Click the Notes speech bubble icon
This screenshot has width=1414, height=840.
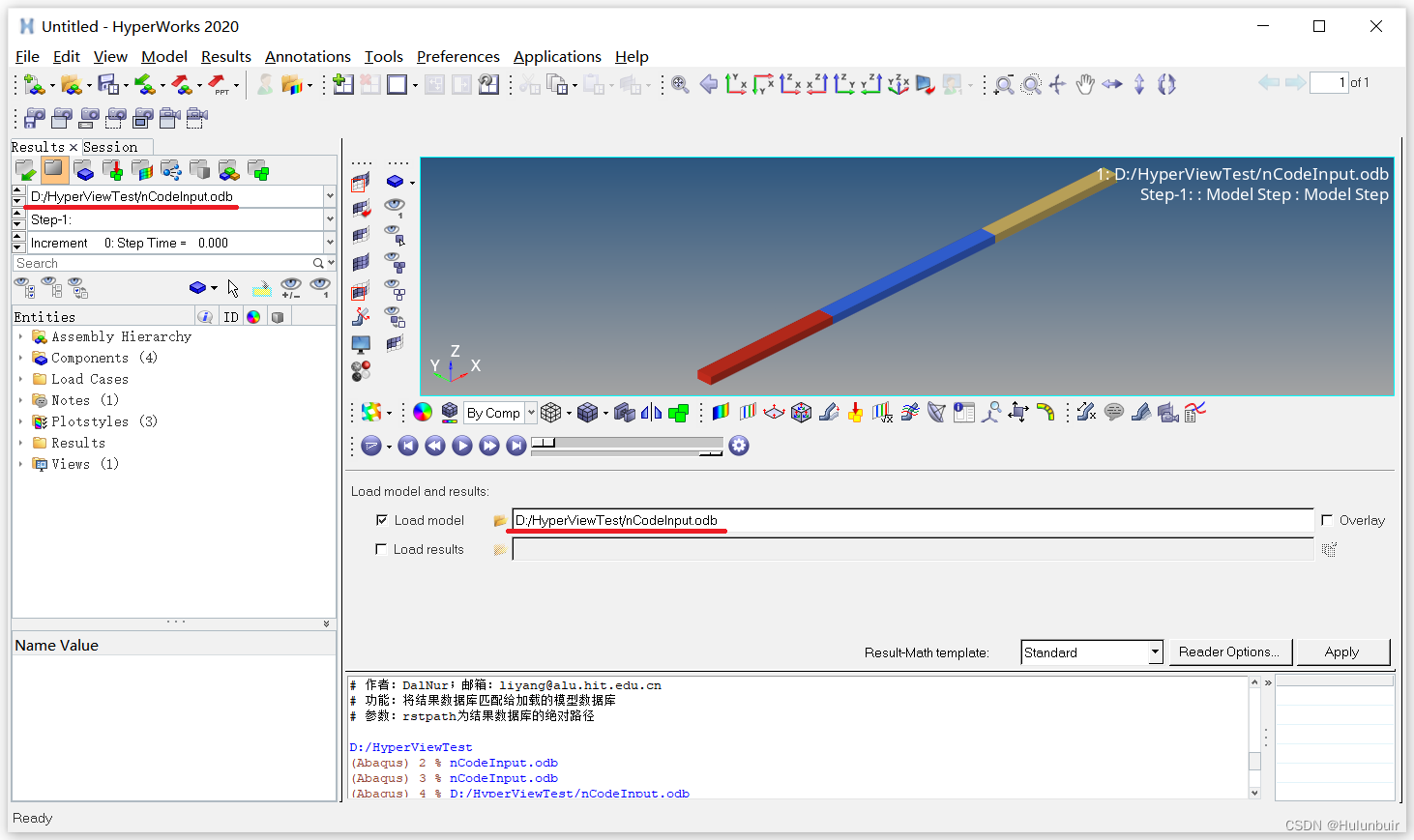pyautogui.click(x=1114, y=413)
